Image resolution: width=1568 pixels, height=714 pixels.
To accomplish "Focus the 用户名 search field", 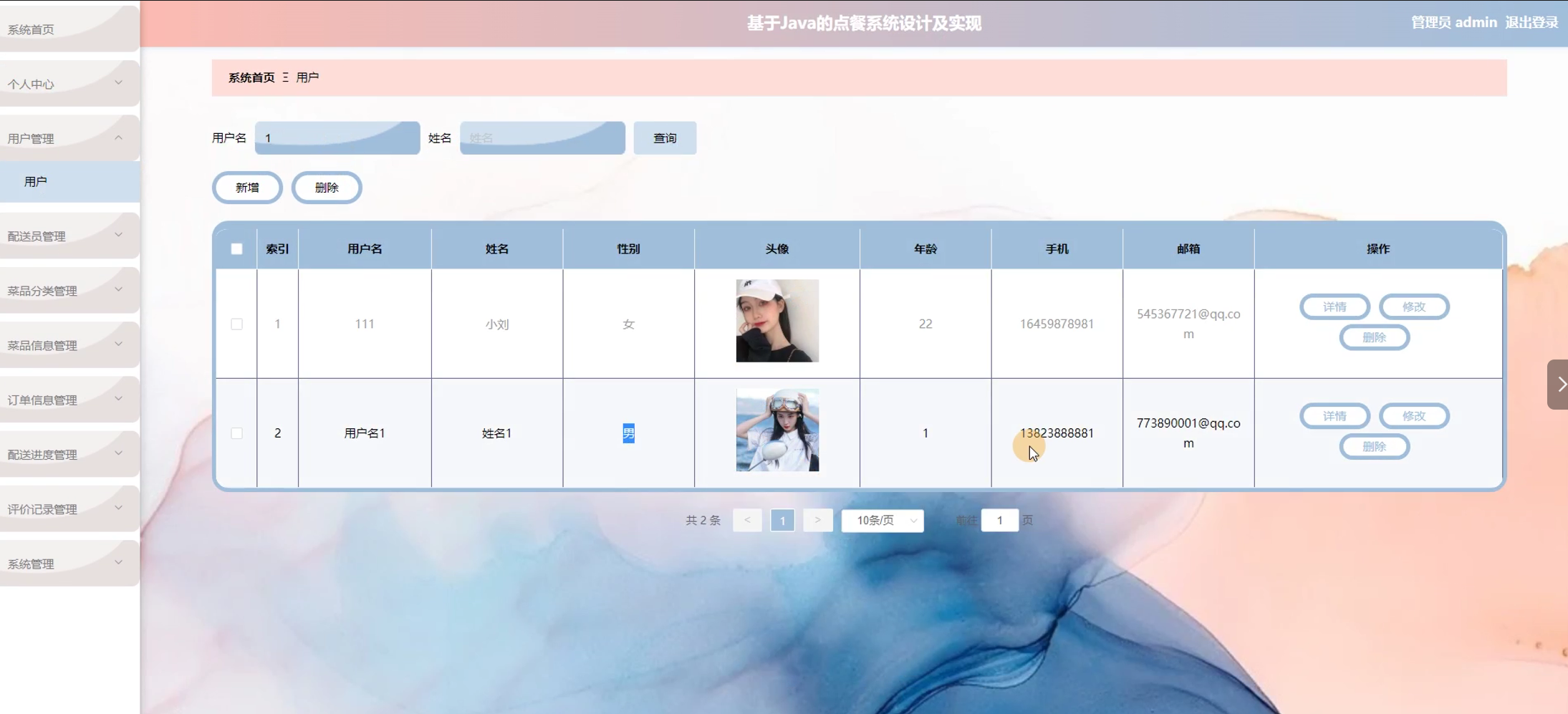I will pos(337,138).
